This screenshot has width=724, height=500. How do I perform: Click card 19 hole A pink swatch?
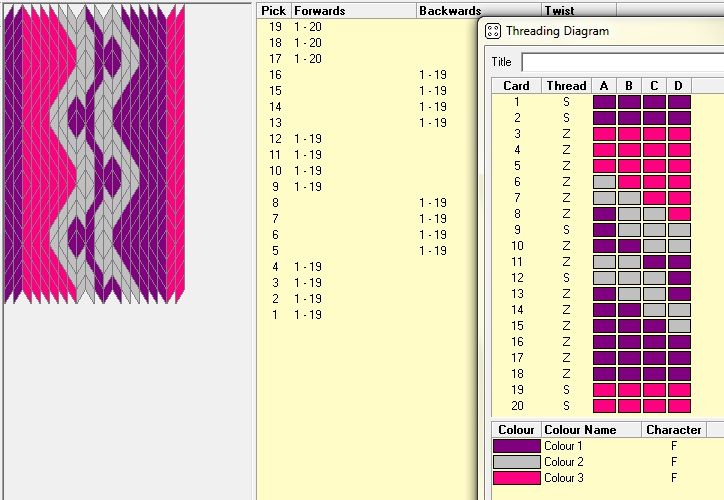click(604, 390)
